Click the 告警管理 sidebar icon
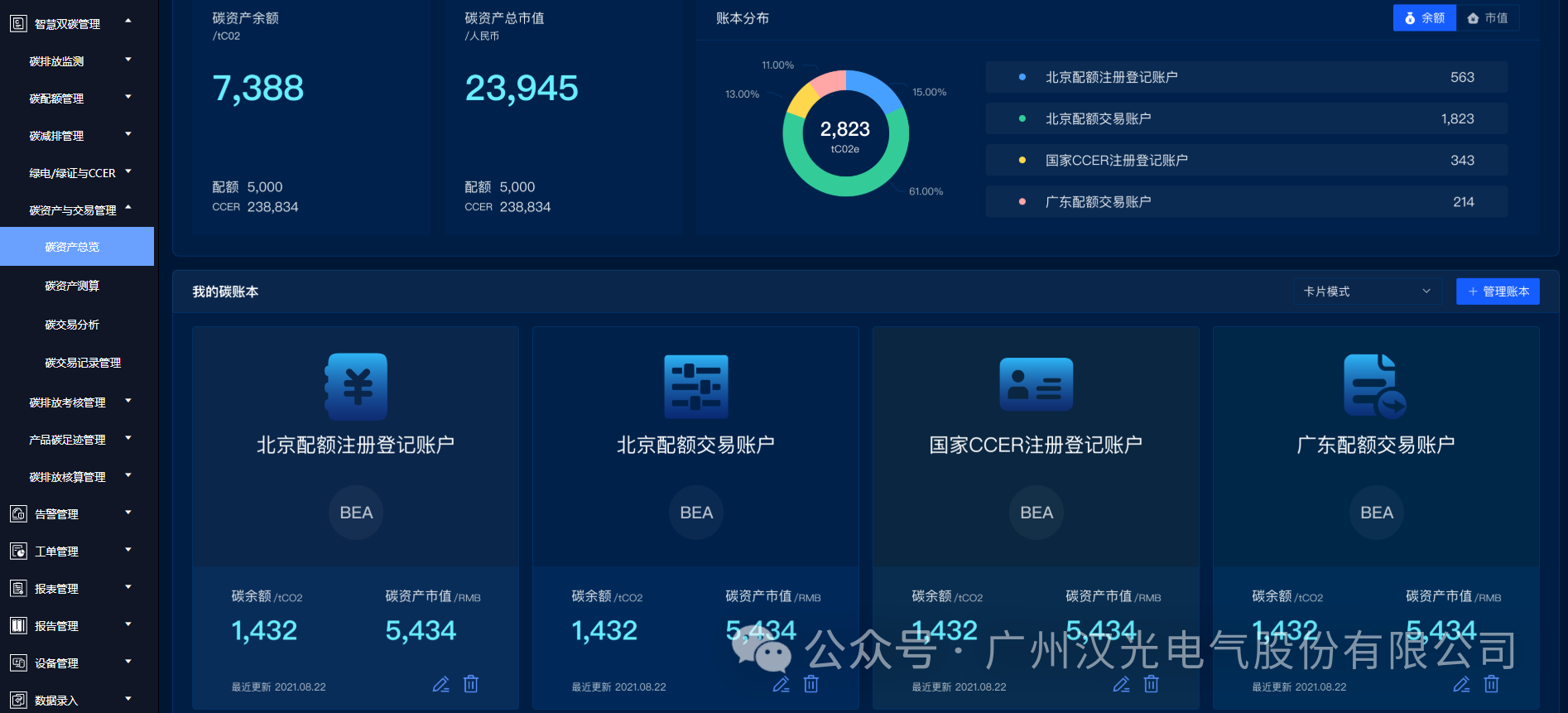The width and height of the screenshot is (1568, 713). pyautogui.click(x=18, y=514)
